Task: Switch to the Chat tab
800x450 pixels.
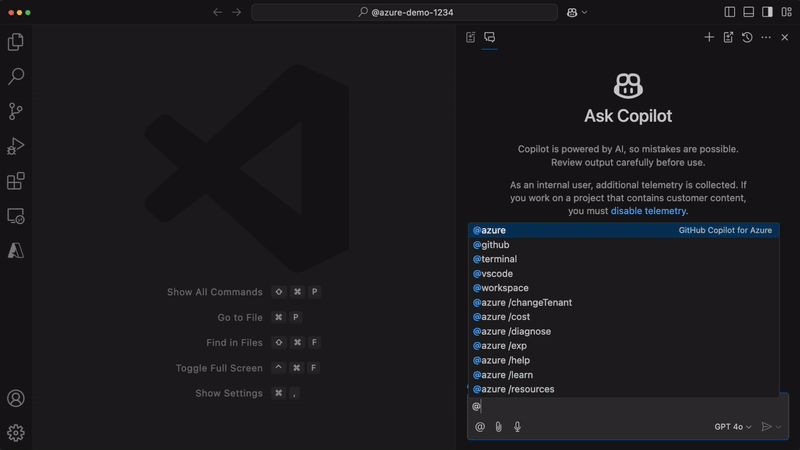Action: [x=489, y=37]
